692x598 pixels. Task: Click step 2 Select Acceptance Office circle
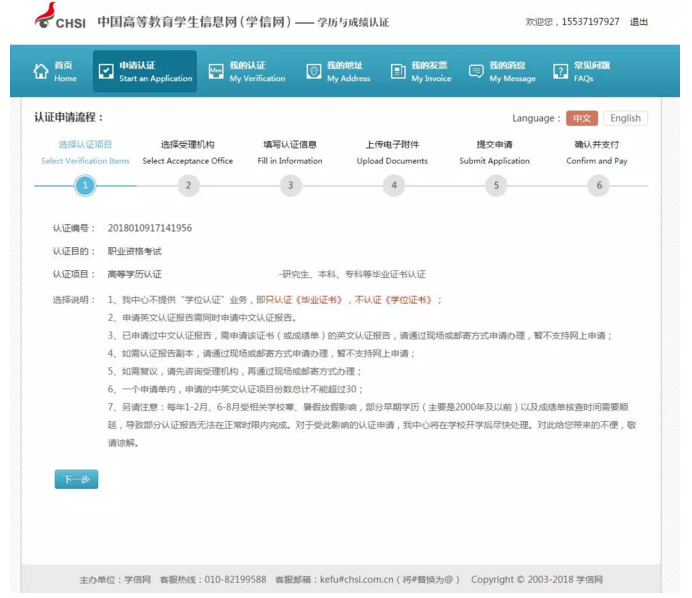pos(187,185)
